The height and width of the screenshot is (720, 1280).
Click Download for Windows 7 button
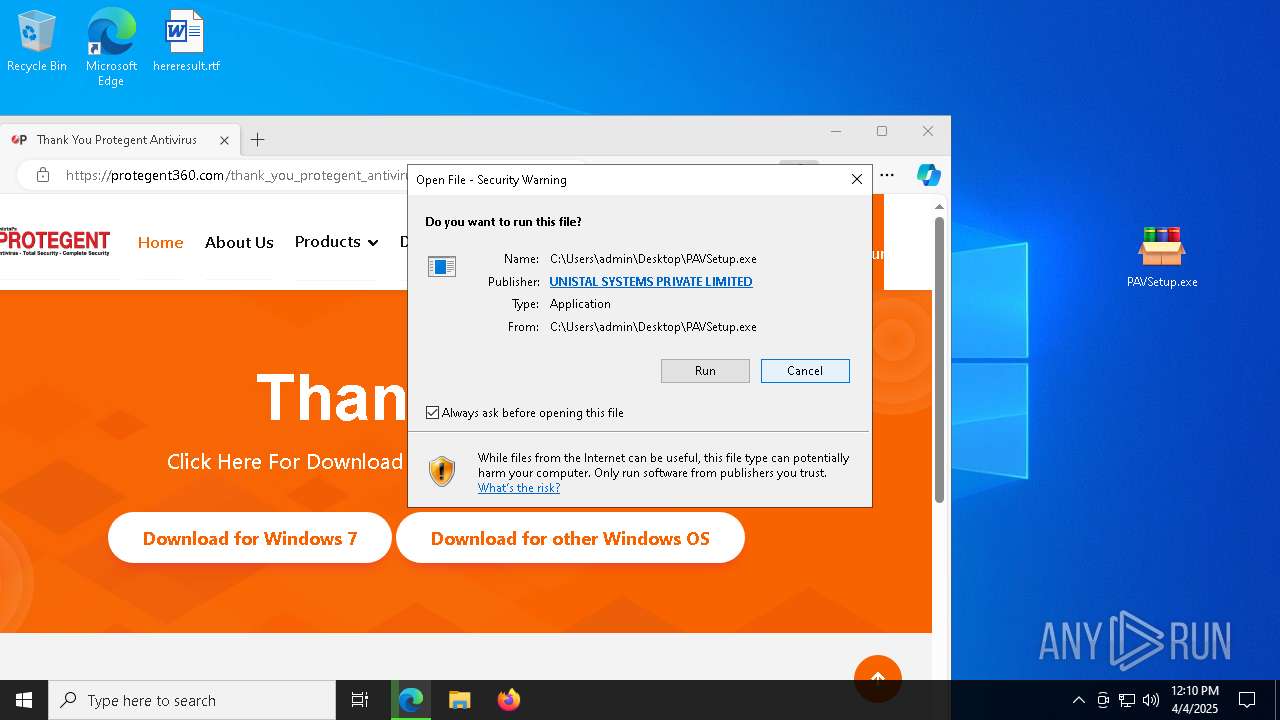click(250, 538)
